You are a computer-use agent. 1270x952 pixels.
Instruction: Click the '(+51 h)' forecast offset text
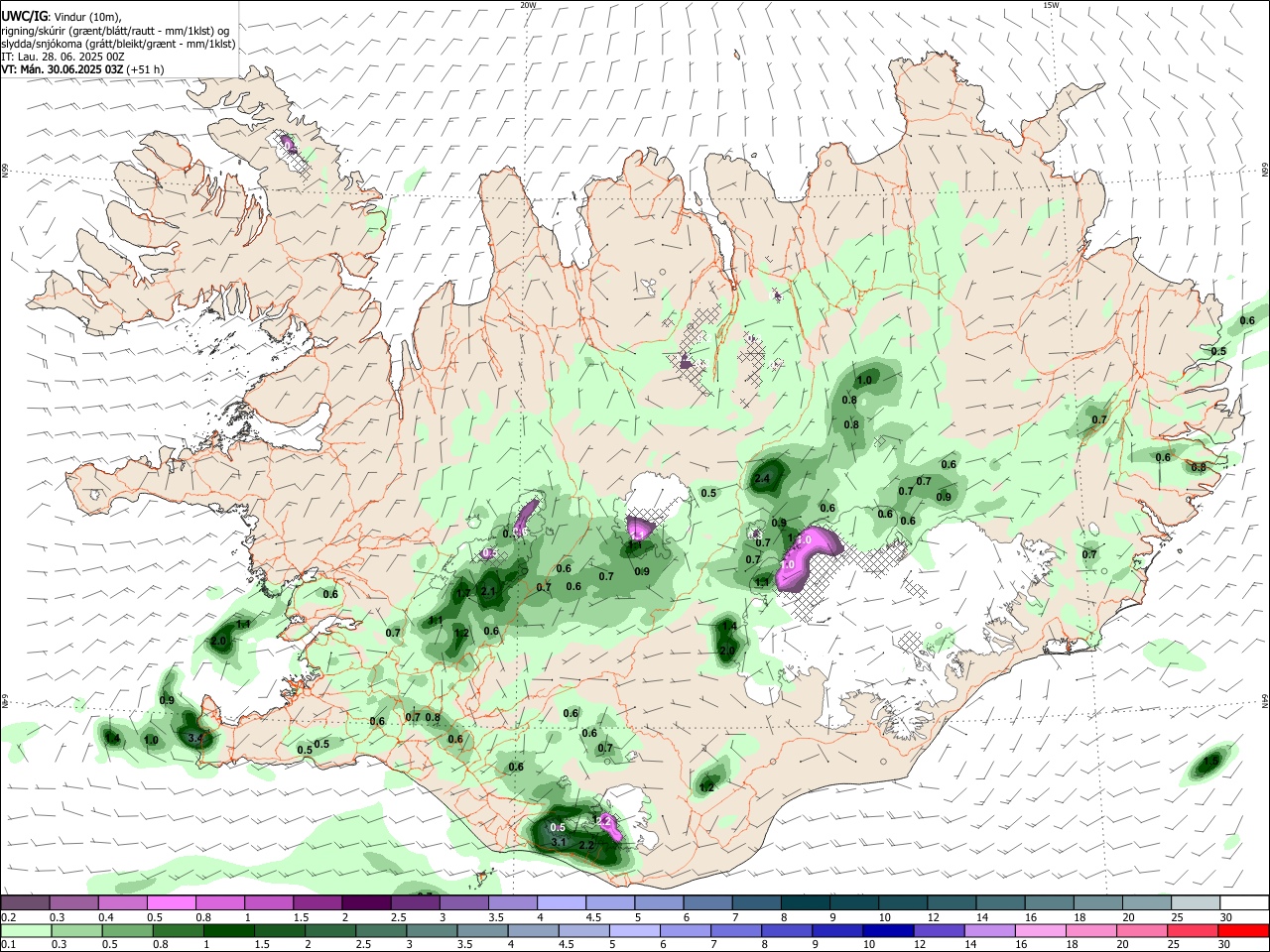(145, 69)
